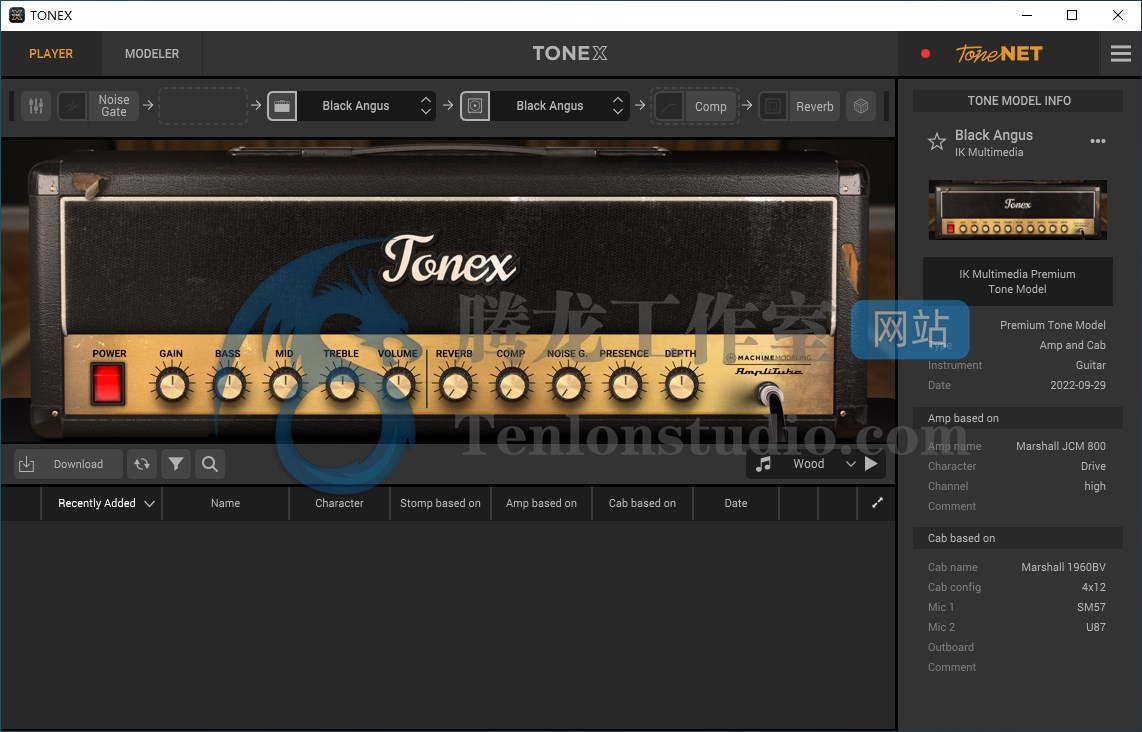Image resolution: width=1142 pixels, height=732 pixels.
Task: Sort by Amp based on column
Action: coord(541,503)
